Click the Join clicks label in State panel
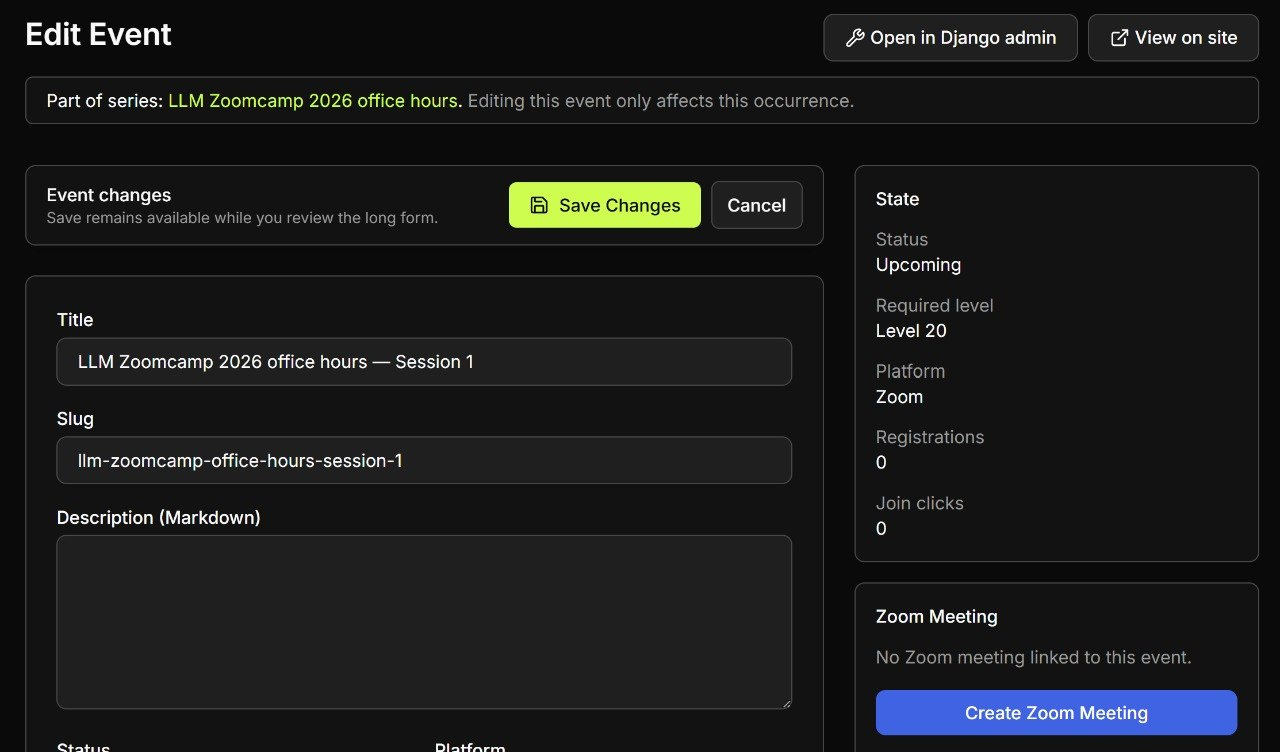The width and height of the screenshot is (1280, 752). click(x=920, y=503)
